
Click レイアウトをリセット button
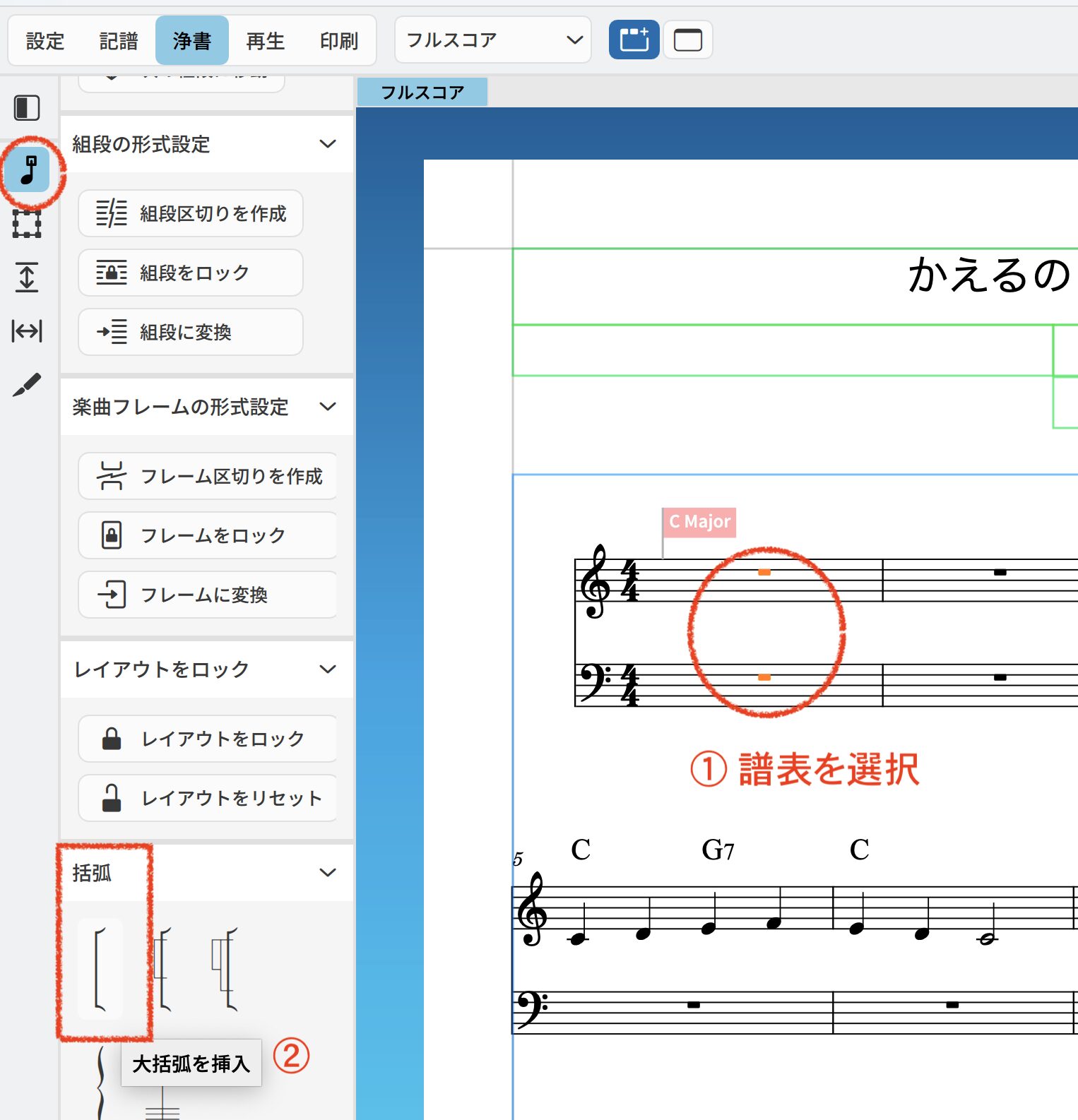[x=208, y=798]
